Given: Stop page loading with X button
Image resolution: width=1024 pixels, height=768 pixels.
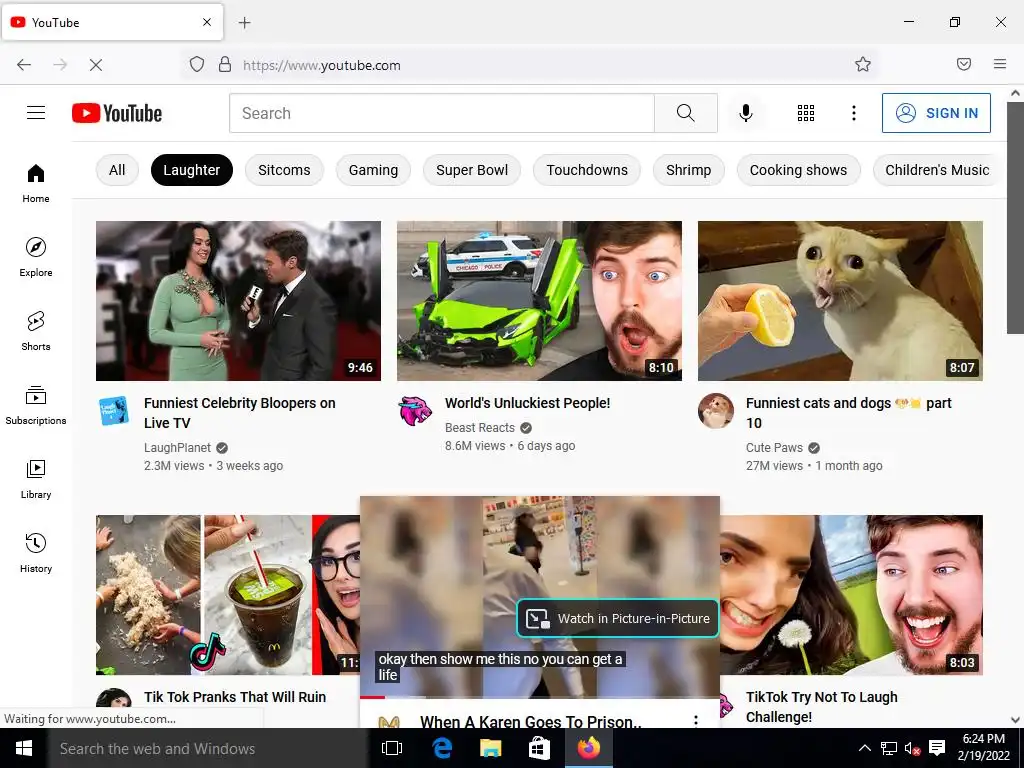Looking at the screenshot, I should click(x=95, y=65).
